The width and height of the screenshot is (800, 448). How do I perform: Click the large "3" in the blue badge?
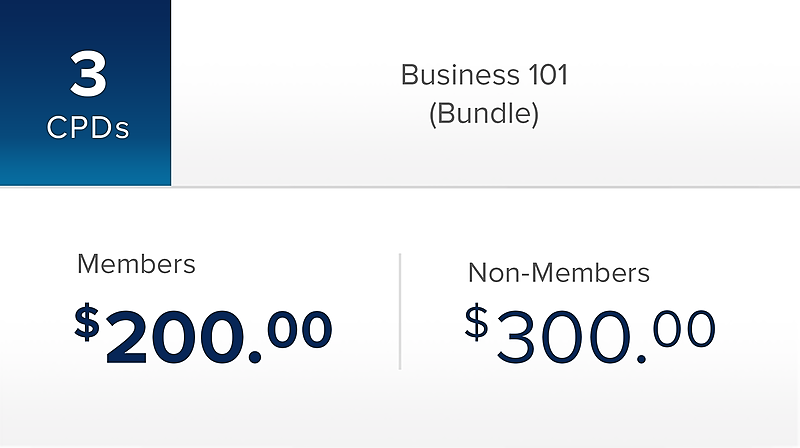[x=87, y=75]
